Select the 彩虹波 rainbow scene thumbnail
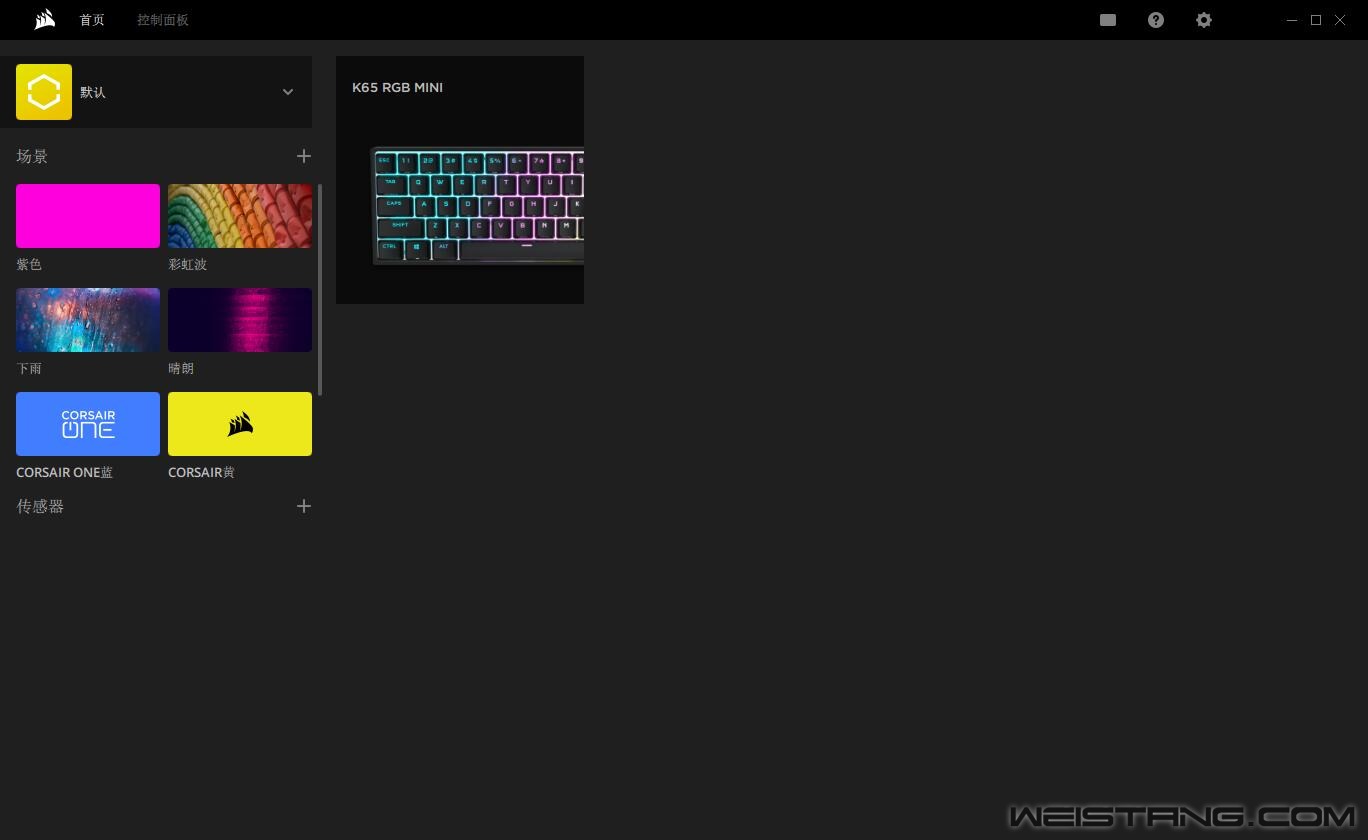The height and width of the screenshot is (840, 1368). [x=240, y=216]
